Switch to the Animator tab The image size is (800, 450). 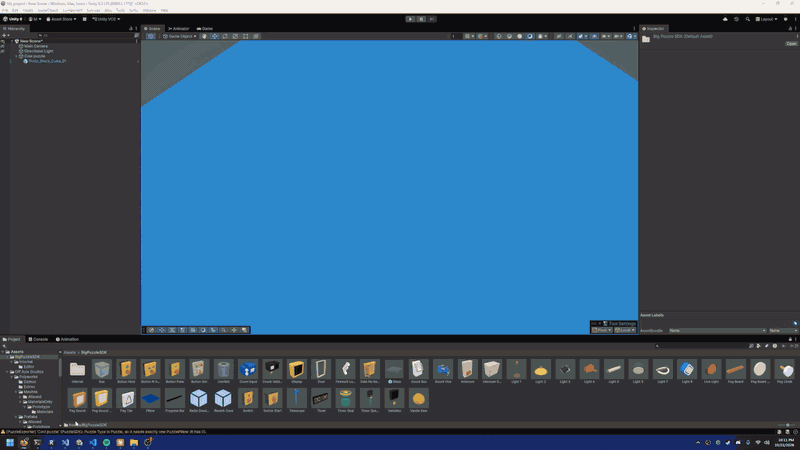[x=179, y=29]
